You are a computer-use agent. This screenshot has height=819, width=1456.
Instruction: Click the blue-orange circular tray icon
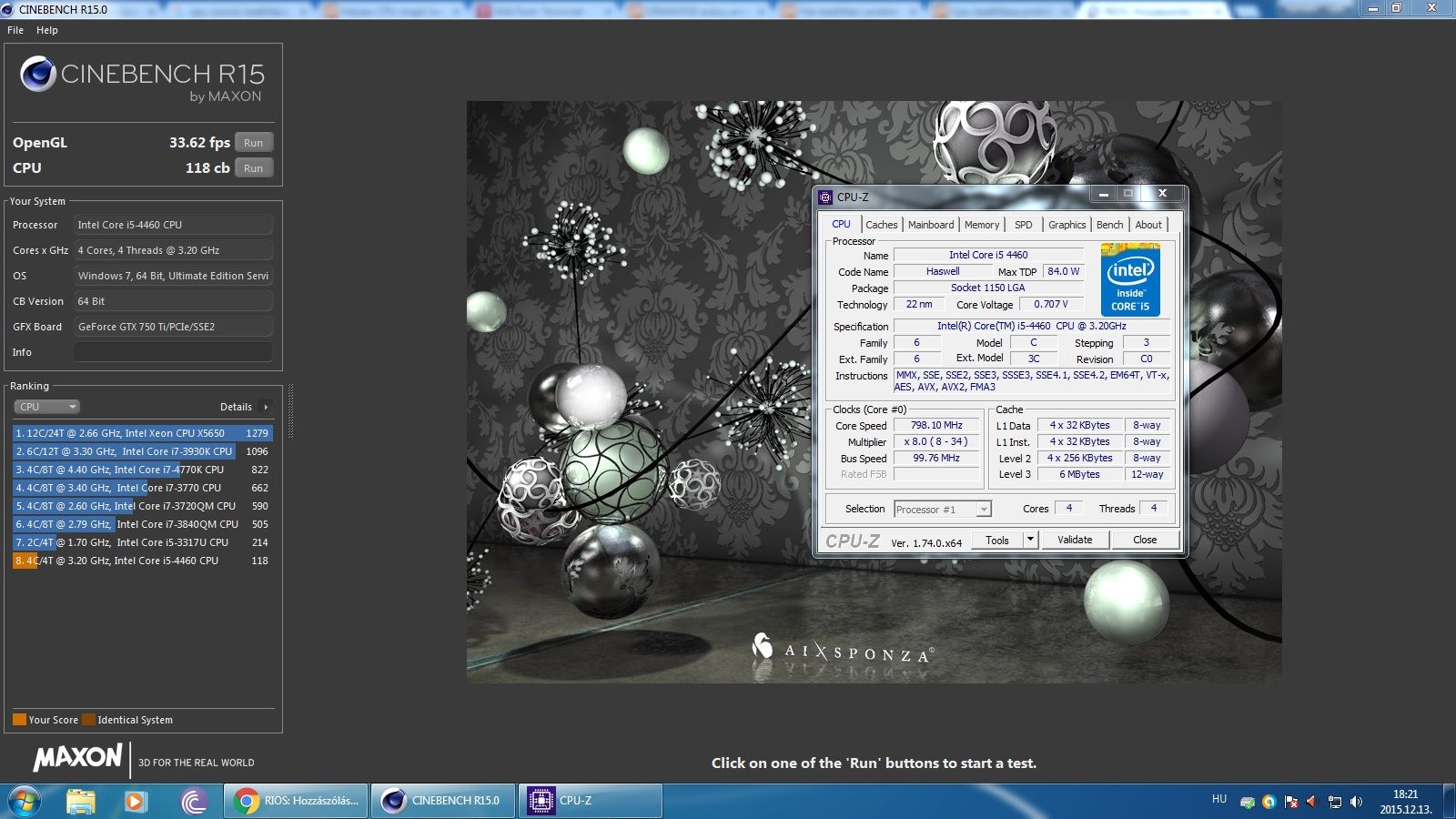tap(1269, 802)
